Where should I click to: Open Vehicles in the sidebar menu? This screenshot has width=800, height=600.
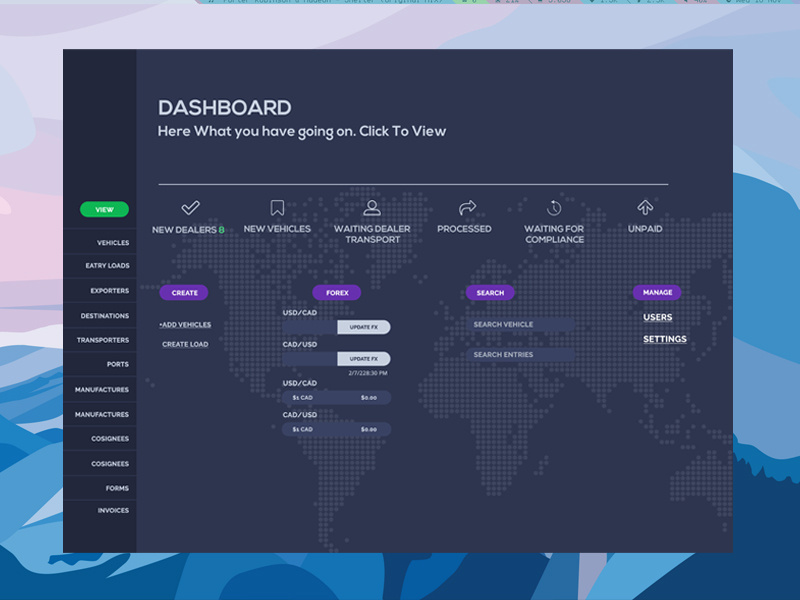pos(112,243)
